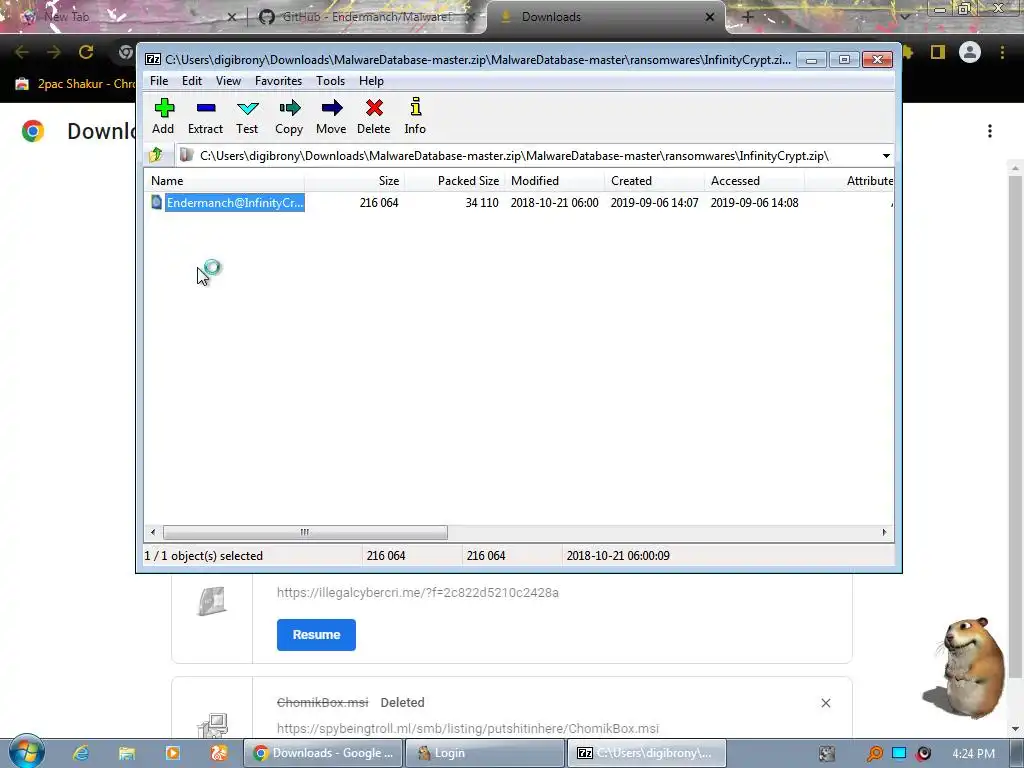
Task: Run the Test toolbar icon
Action: pos(247,116)
